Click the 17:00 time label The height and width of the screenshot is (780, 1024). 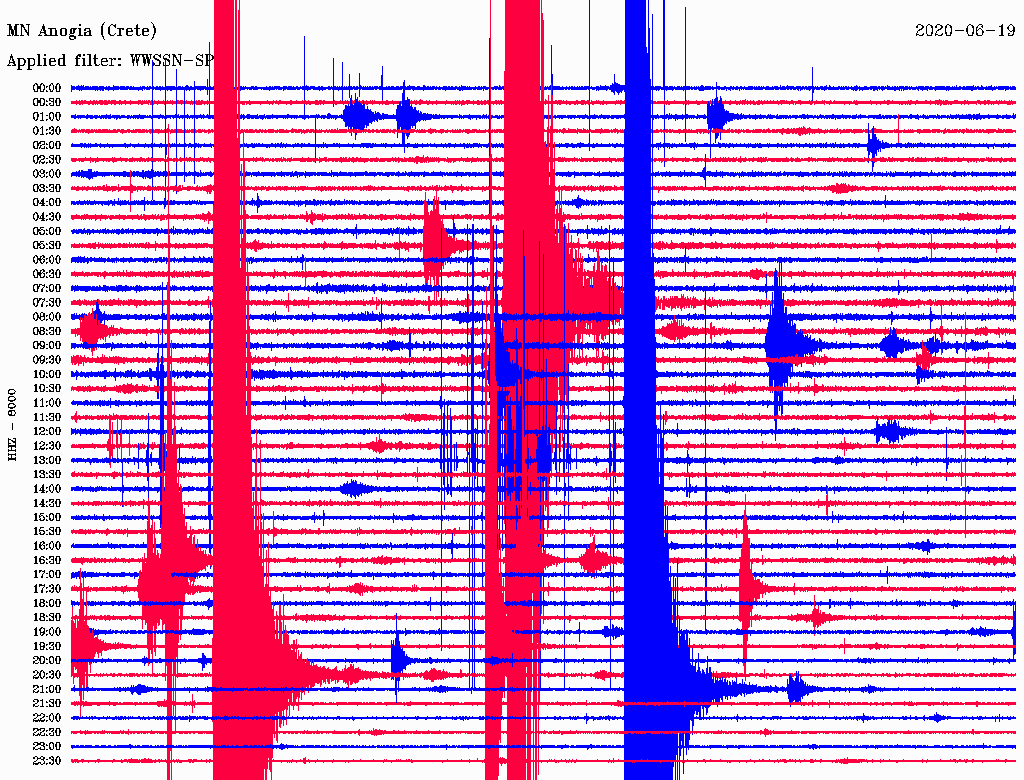point(47,574)
